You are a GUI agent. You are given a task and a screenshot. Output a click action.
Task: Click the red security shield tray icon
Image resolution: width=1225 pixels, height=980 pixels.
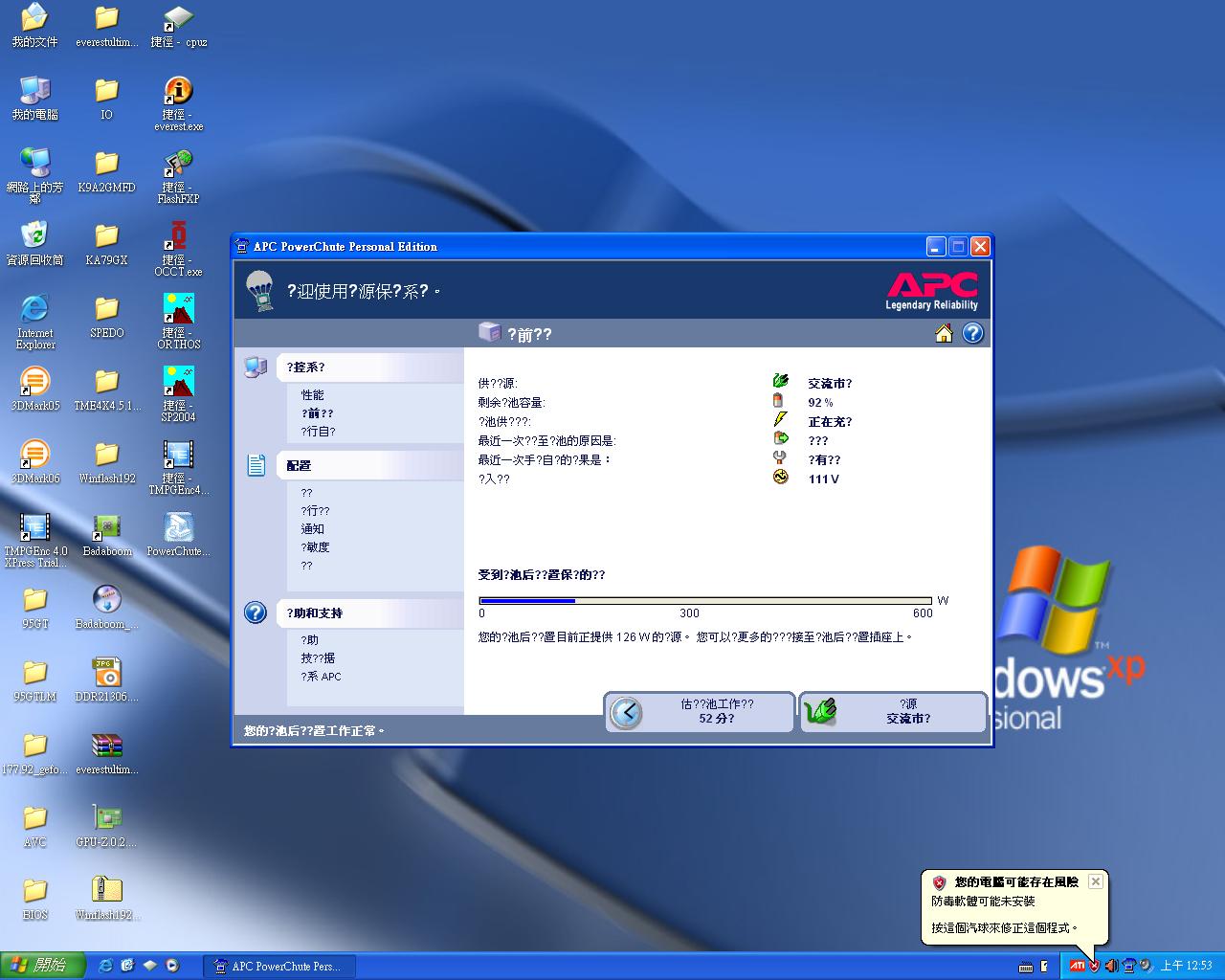1094,966
